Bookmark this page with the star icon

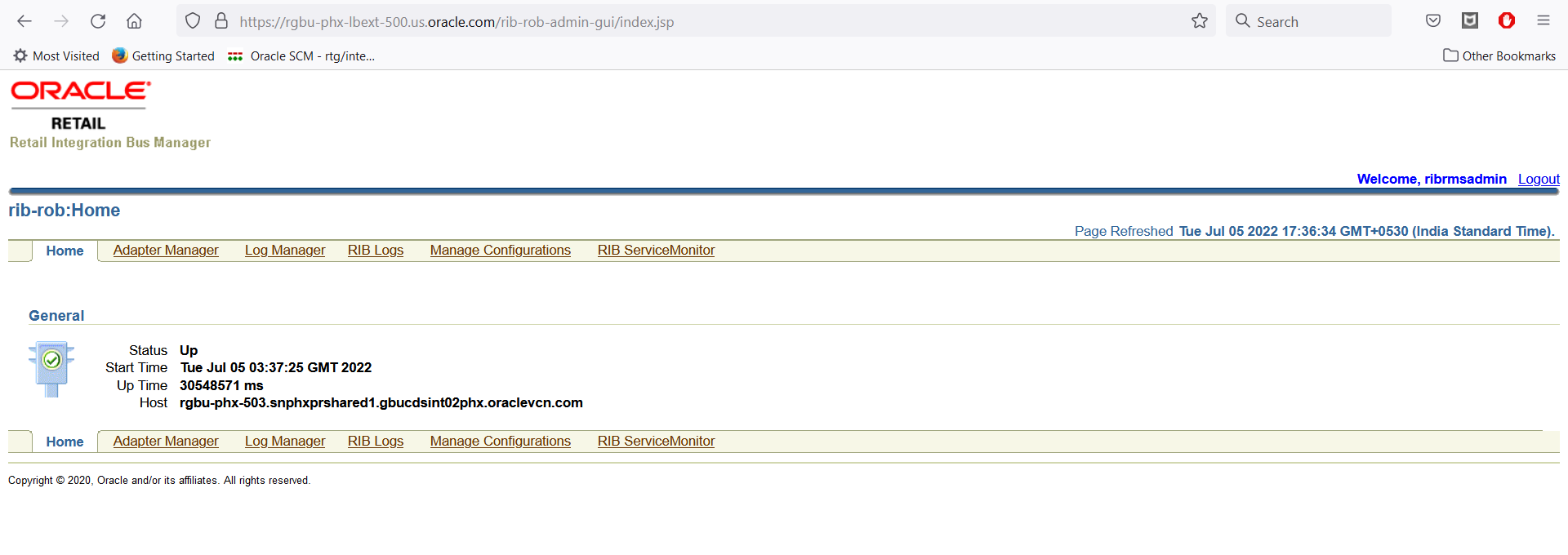pos(1199,21)
